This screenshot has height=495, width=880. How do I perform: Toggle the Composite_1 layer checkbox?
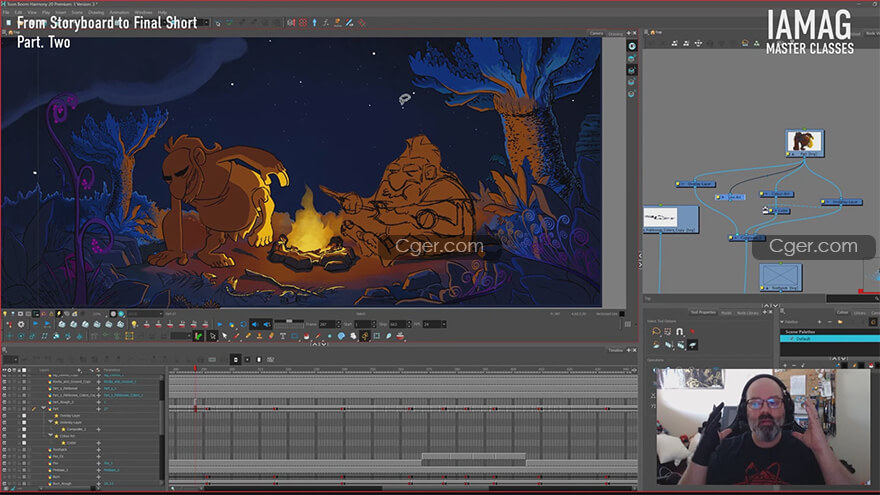click(x=24, y=429)
